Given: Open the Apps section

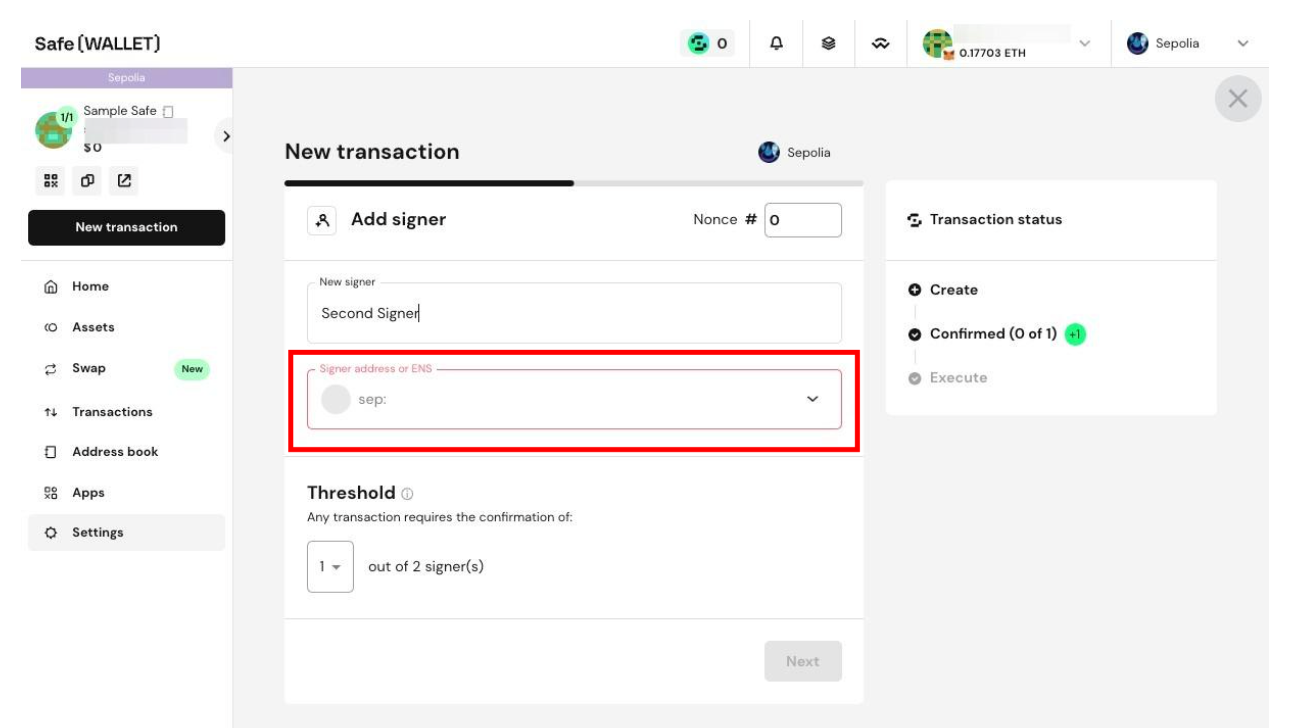Looking at the screenshot, I should point(126,493).
